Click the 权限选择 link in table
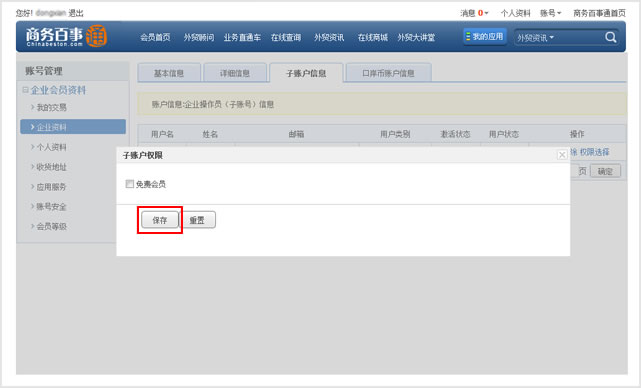Viewport: 641px width, 388px height. pos(594,152)
